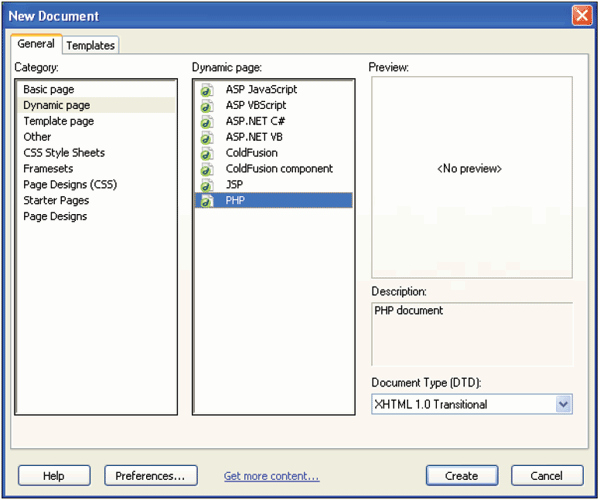Image resolution: width=600 pixels, height=500 pixels.
Task: Select XHTML 1.0 Transitional combo box
Action: pos(472,404)
